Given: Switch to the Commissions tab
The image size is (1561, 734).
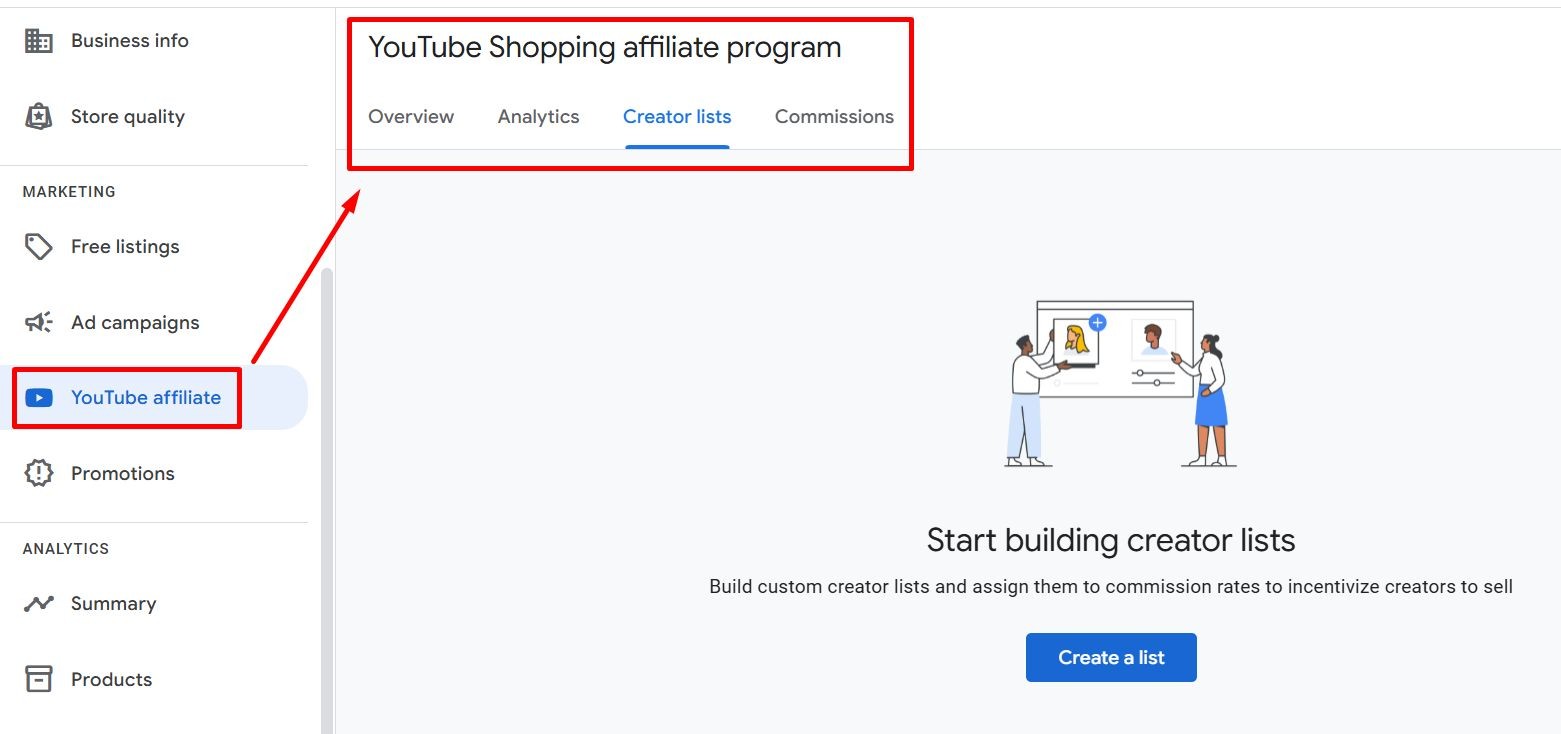Looking at the screenshot, I should tap(834, 116).
